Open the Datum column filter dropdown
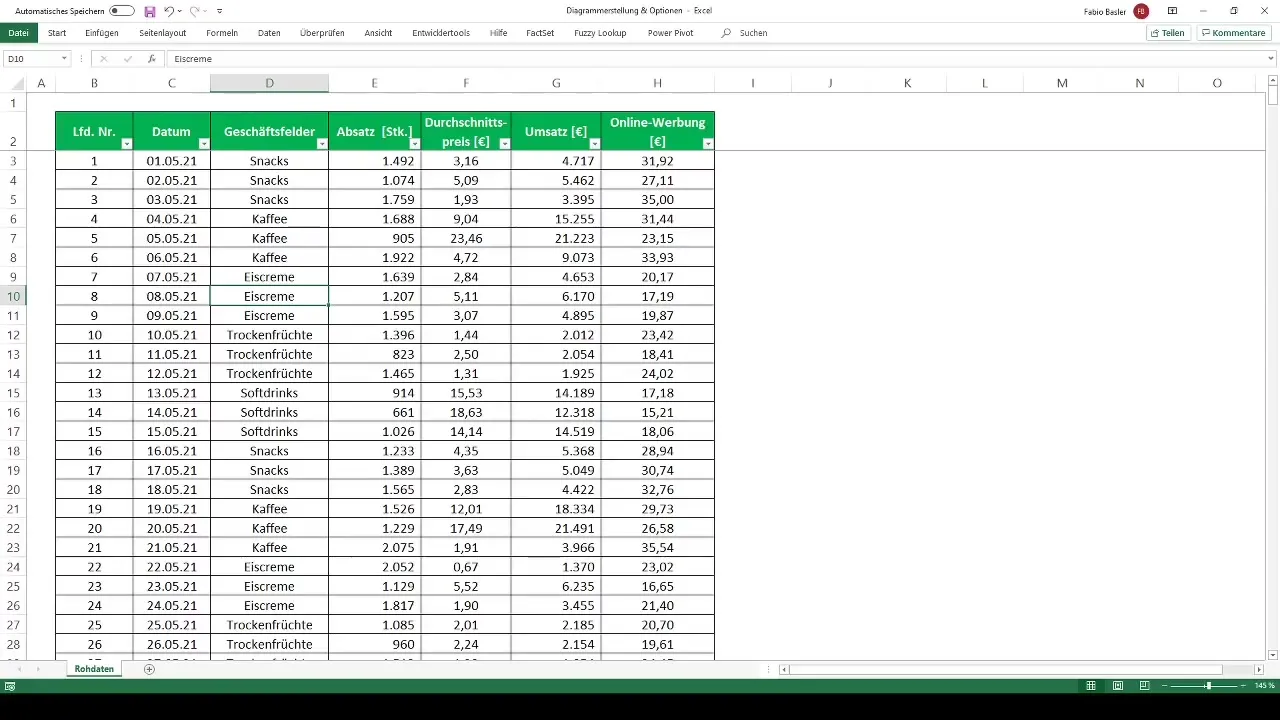Screen dimensions: 1280x720 point(204,144)
